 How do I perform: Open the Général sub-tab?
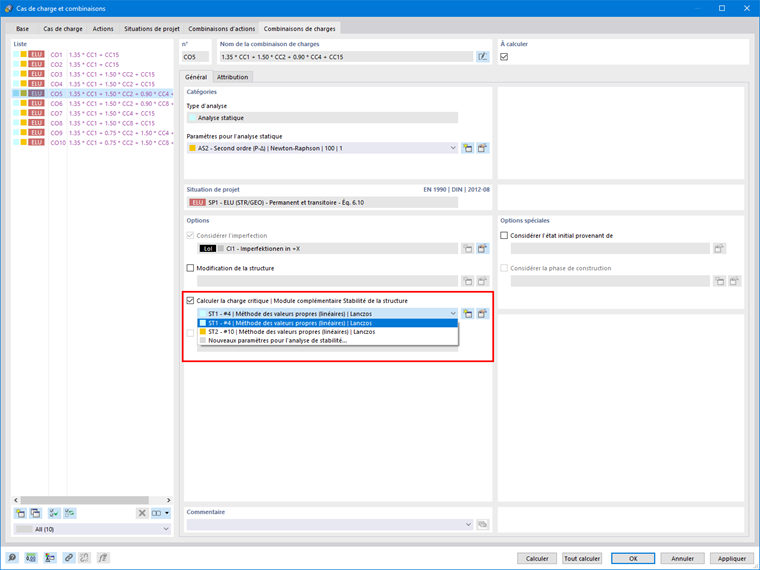click(x=196, y=77)
